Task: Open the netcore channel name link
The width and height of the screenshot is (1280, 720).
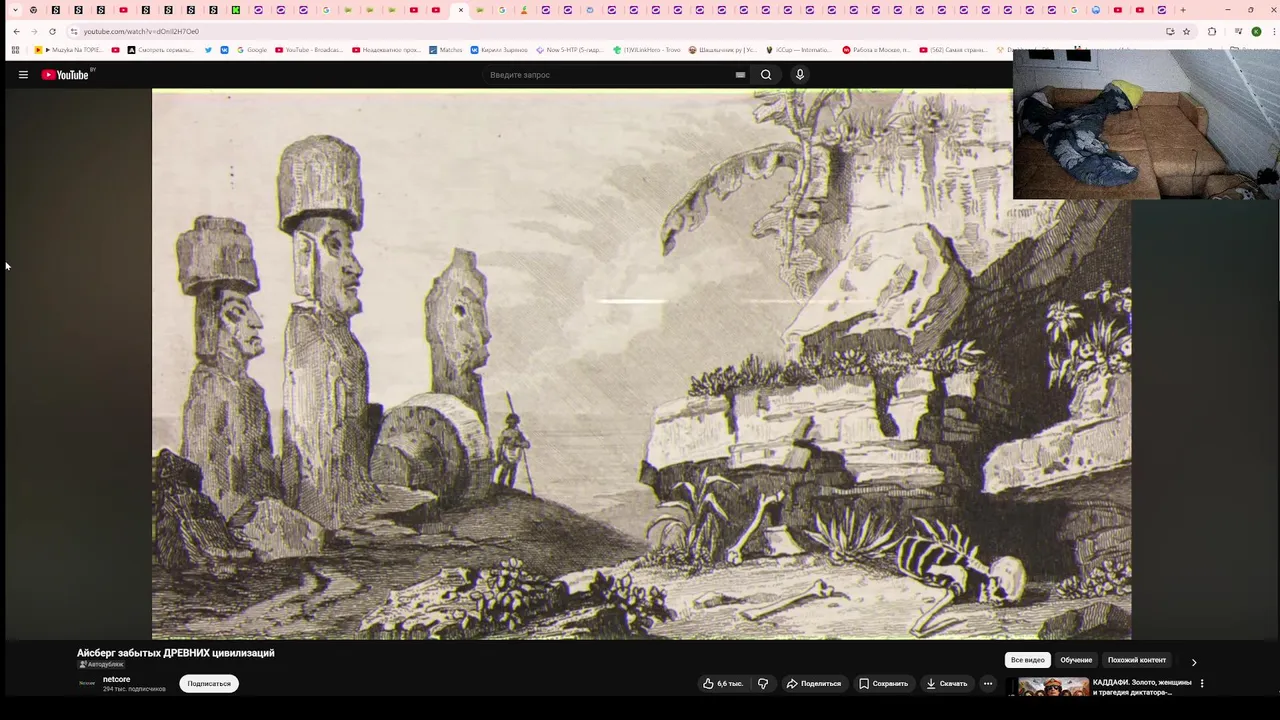Action: (x=116, y=680)
